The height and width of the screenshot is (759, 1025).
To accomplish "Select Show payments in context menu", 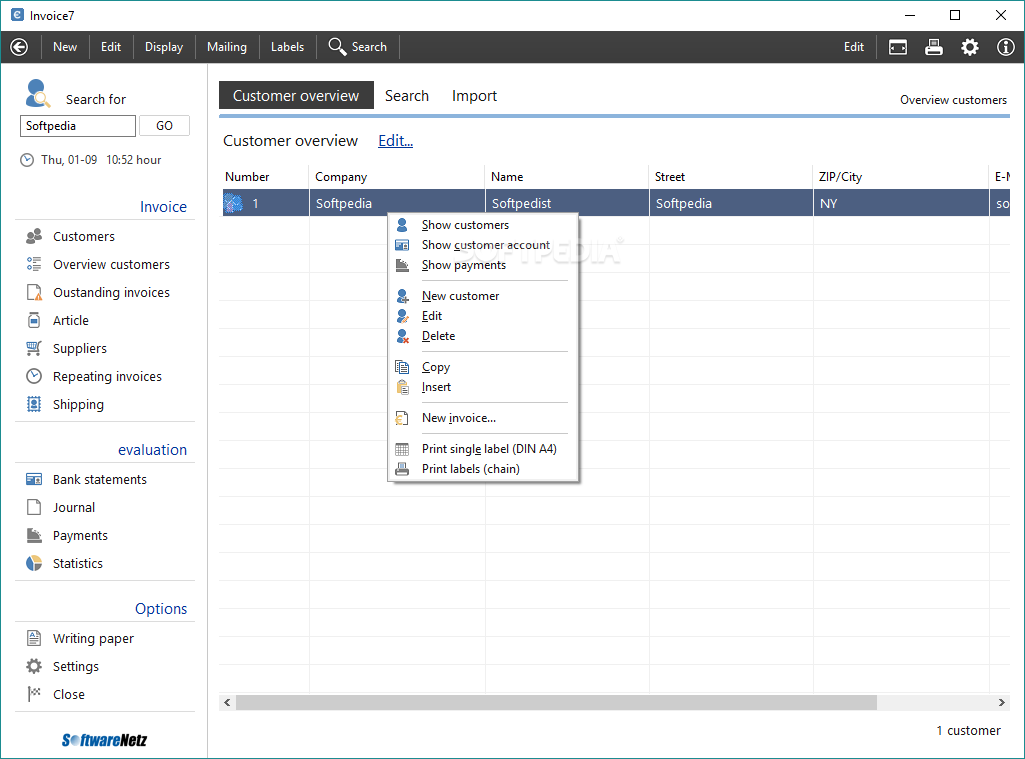I will pyautogui.click(x=483, y=265).
